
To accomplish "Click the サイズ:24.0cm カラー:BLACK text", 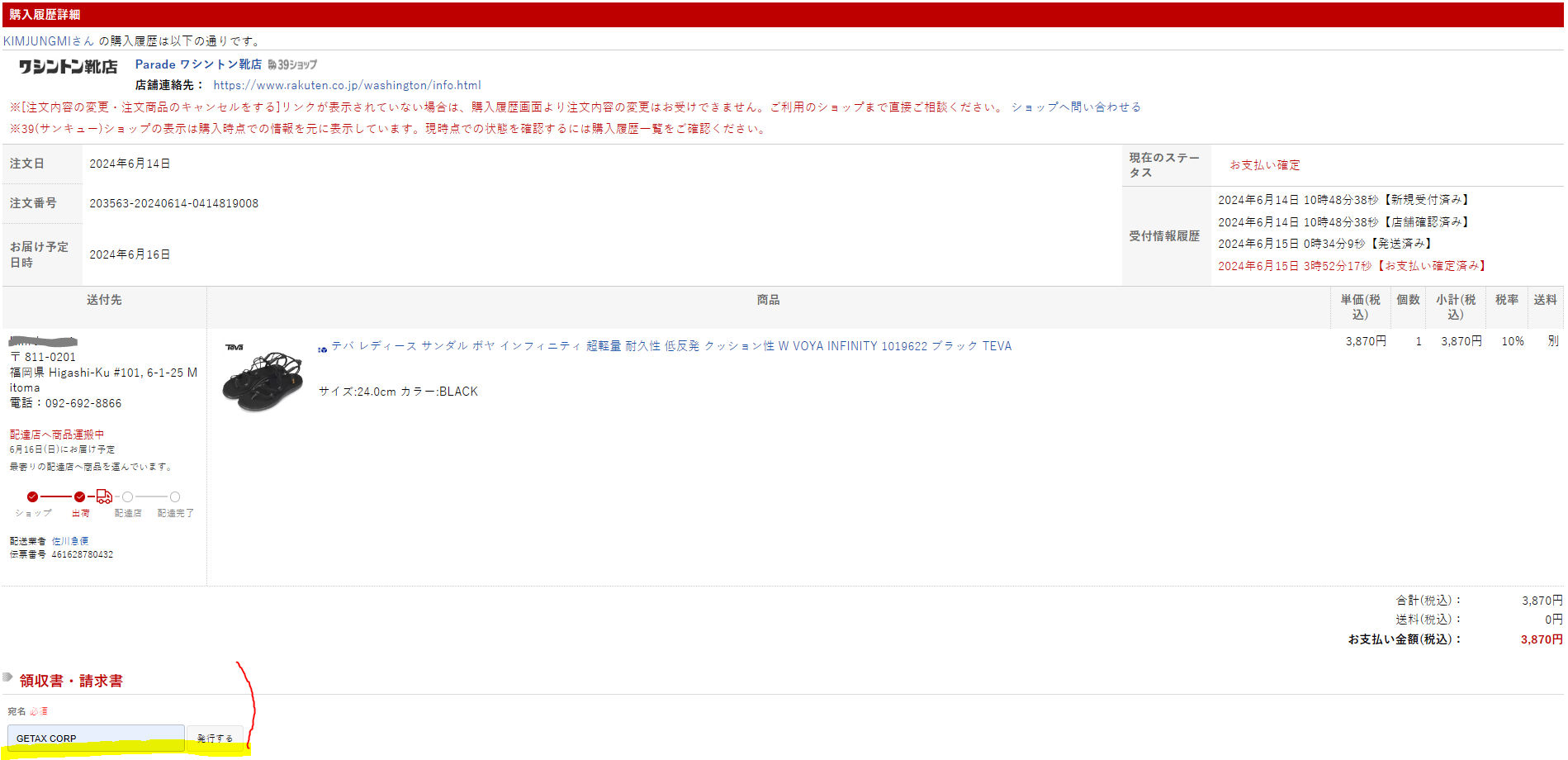I will (x=398, y=392).
